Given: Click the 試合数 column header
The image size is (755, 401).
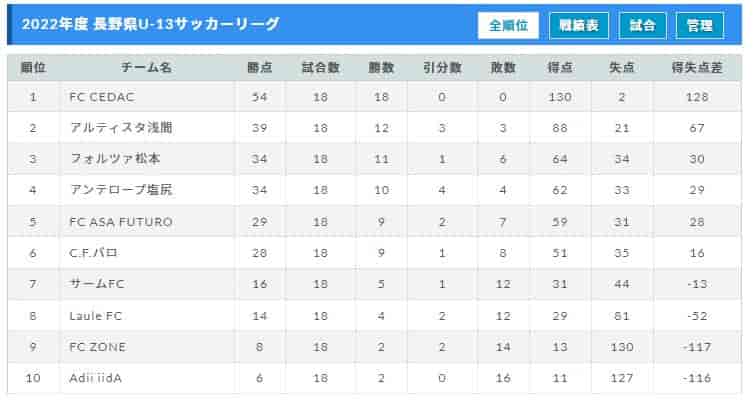Looking at the screenshot, I should (320, 68).
